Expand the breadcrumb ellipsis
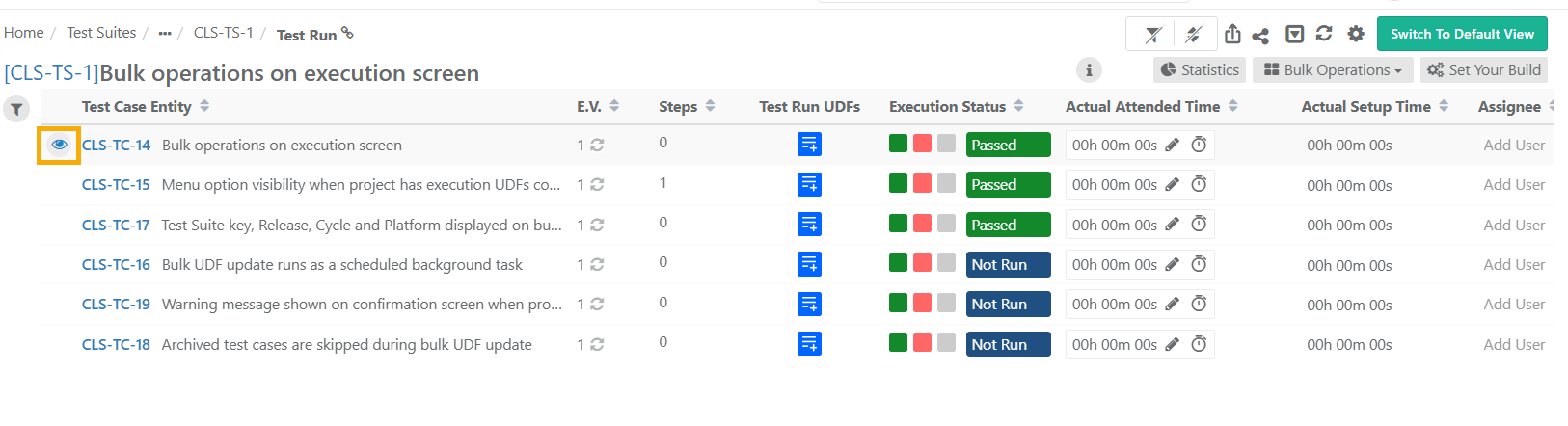The width and height of the screenshot is (1568, 426). [165, 34]
